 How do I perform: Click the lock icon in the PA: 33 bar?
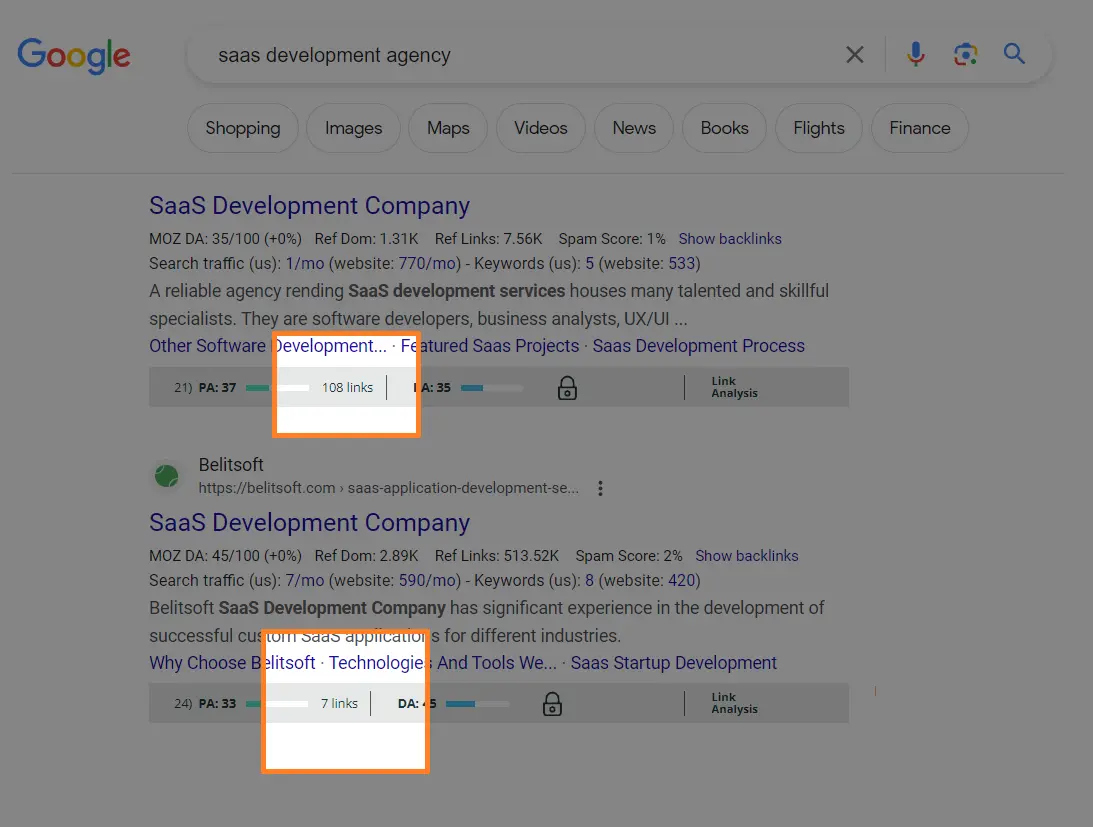point(552,704)
